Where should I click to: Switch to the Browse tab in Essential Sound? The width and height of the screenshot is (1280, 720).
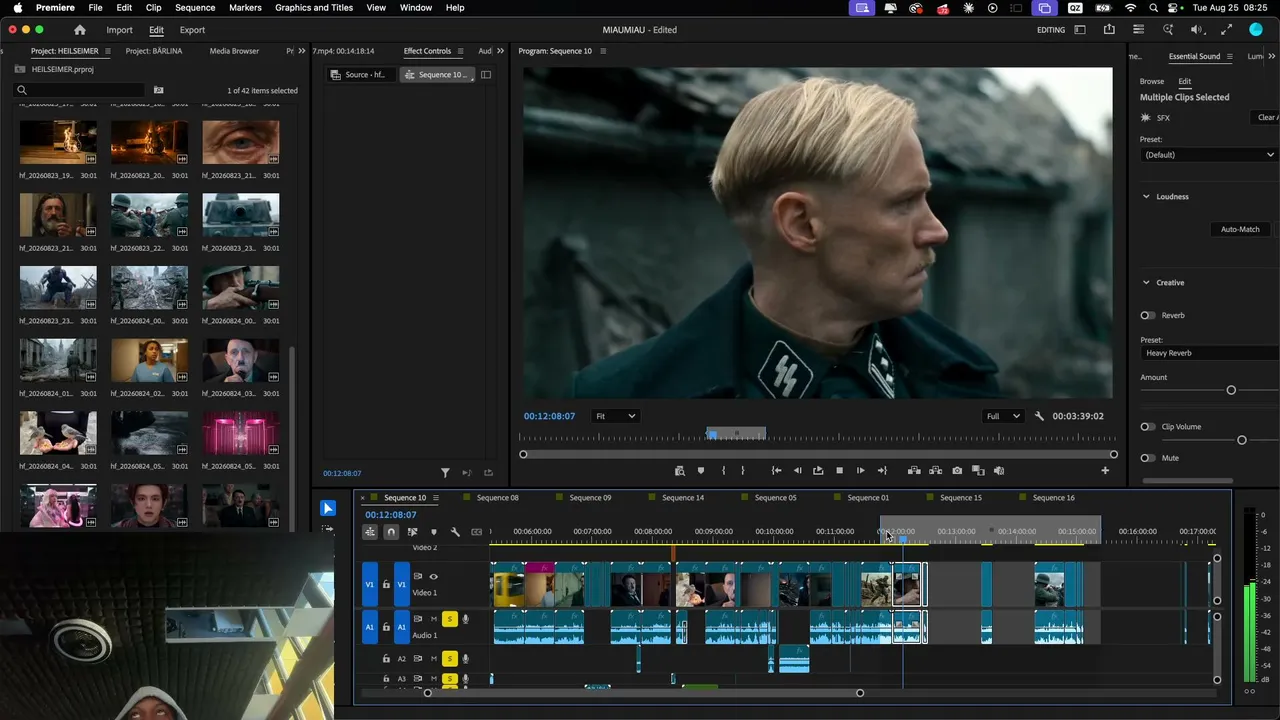click(1152, 81)
